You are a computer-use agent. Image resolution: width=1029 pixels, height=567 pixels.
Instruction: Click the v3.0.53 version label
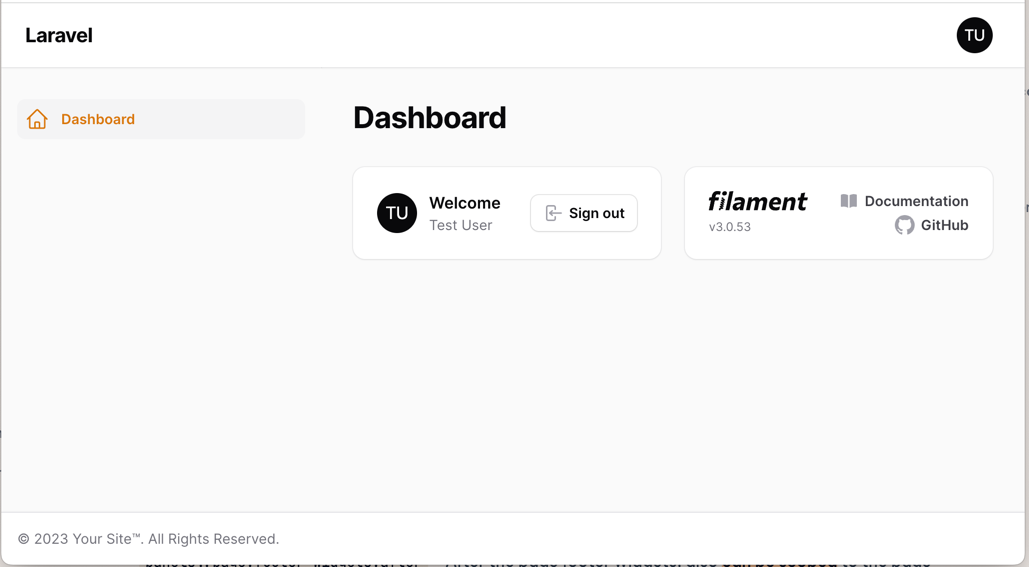729,227
